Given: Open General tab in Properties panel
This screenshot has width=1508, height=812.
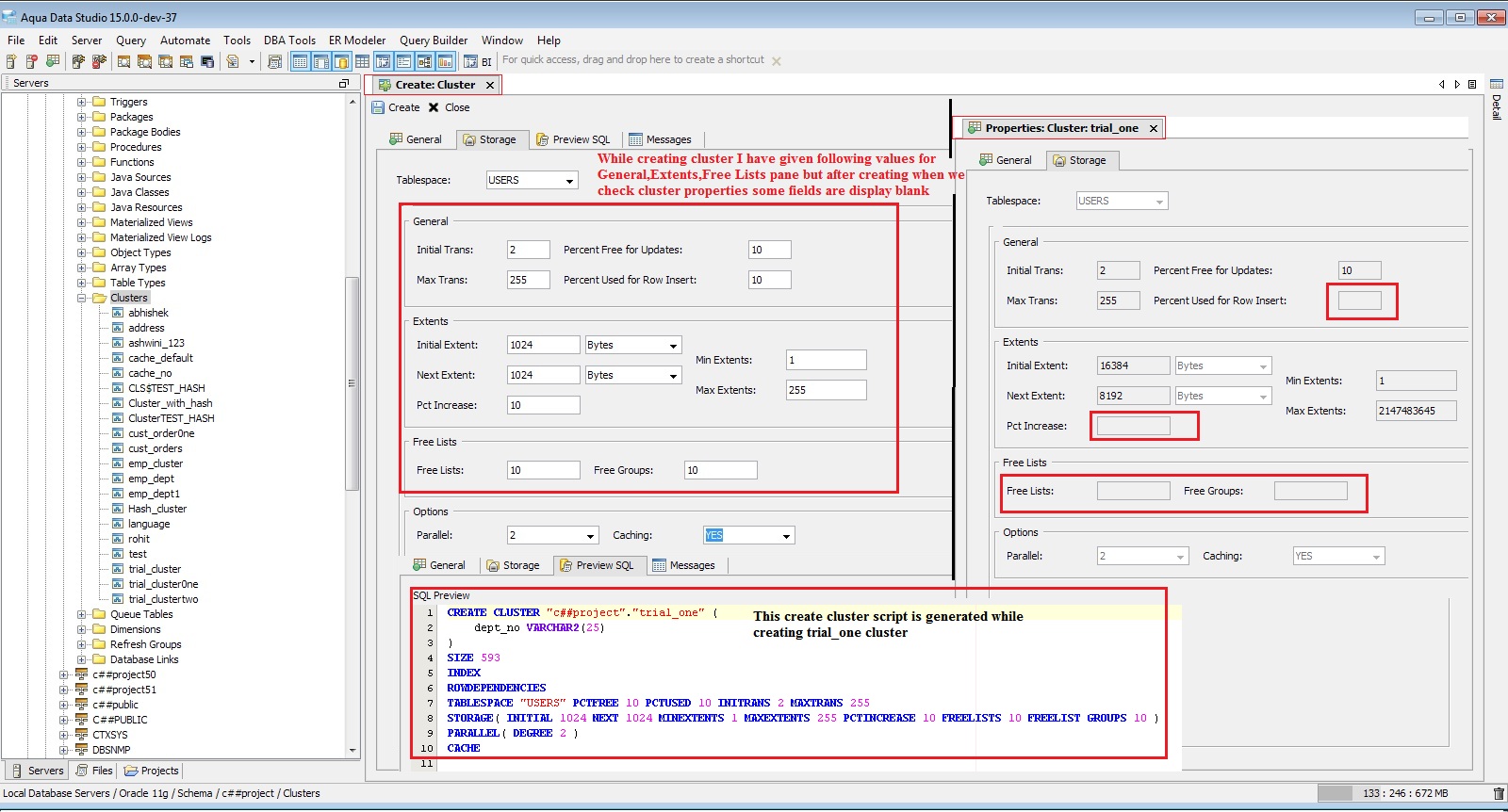Looking at the screenshot, I should coord(1005,160).
